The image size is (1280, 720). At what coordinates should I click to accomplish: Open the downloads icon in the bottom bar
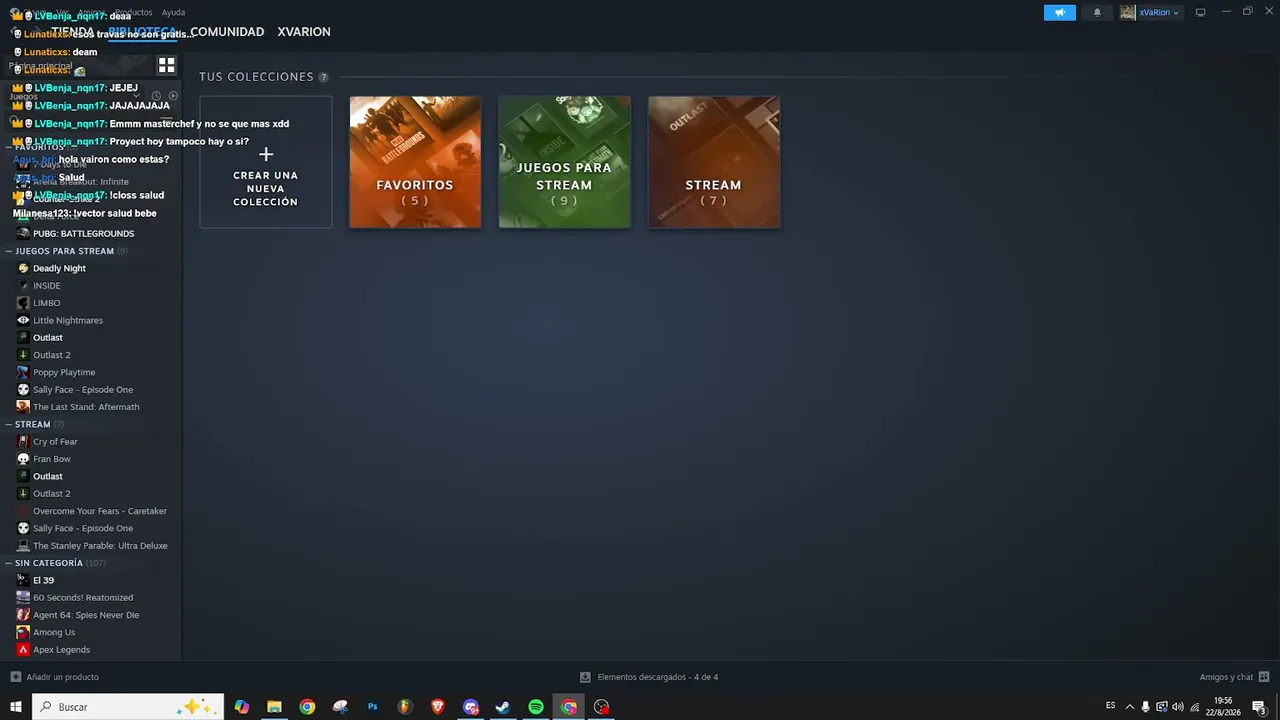point(585,677)
